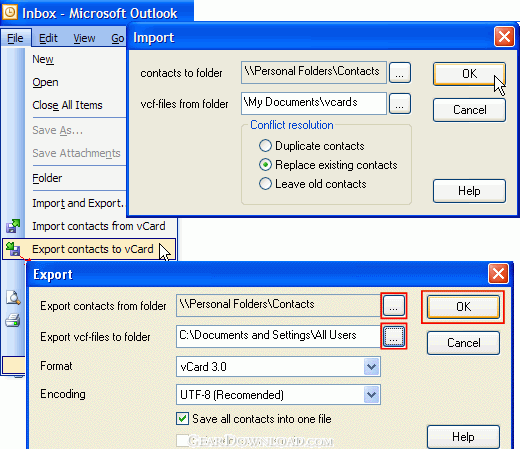This screenshot has height=449, width=520.
Task: Browse for contacts to folder in Import
Action: coord(400,72)
